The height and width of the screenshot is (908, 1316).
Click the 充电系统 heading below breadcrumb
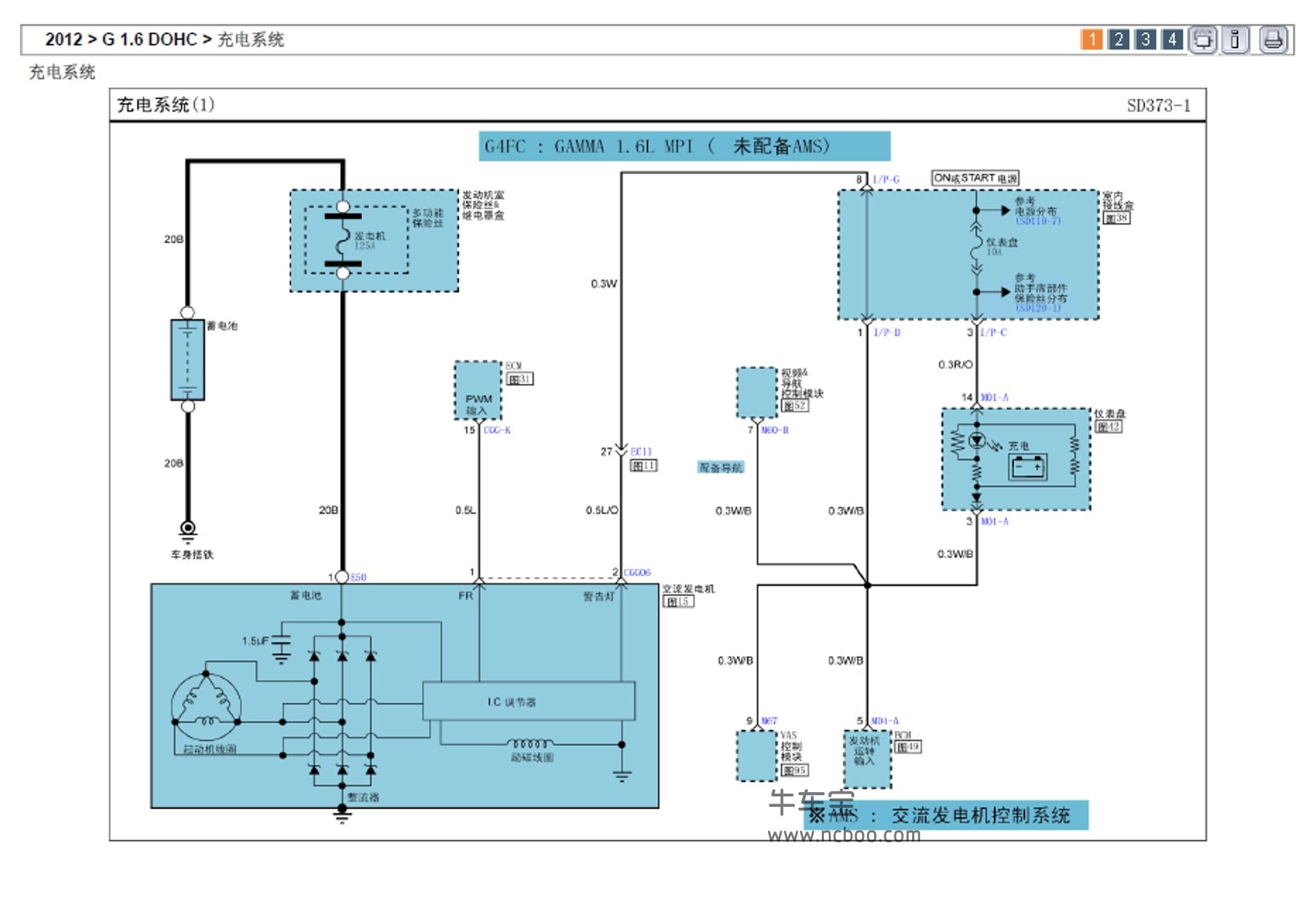(62, 72)
